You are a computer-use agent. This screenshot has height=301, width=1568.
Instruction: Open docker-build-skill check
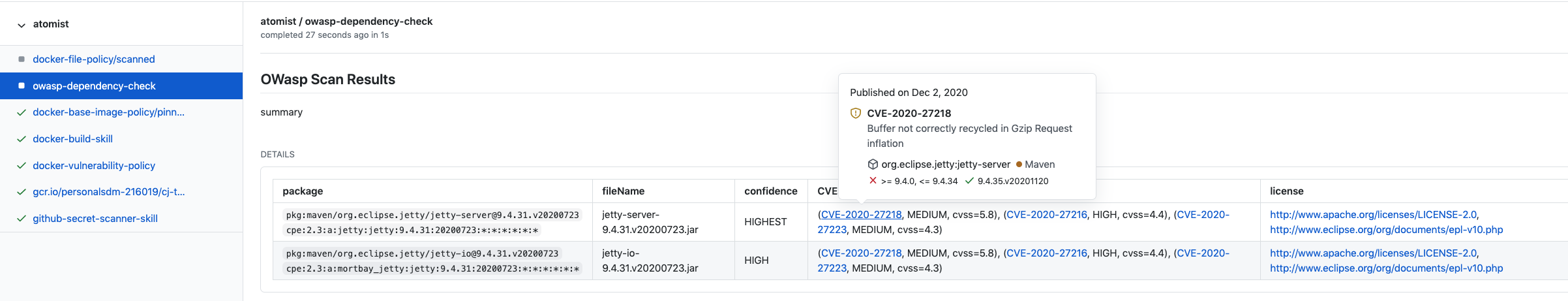click(x=72, y=139)
